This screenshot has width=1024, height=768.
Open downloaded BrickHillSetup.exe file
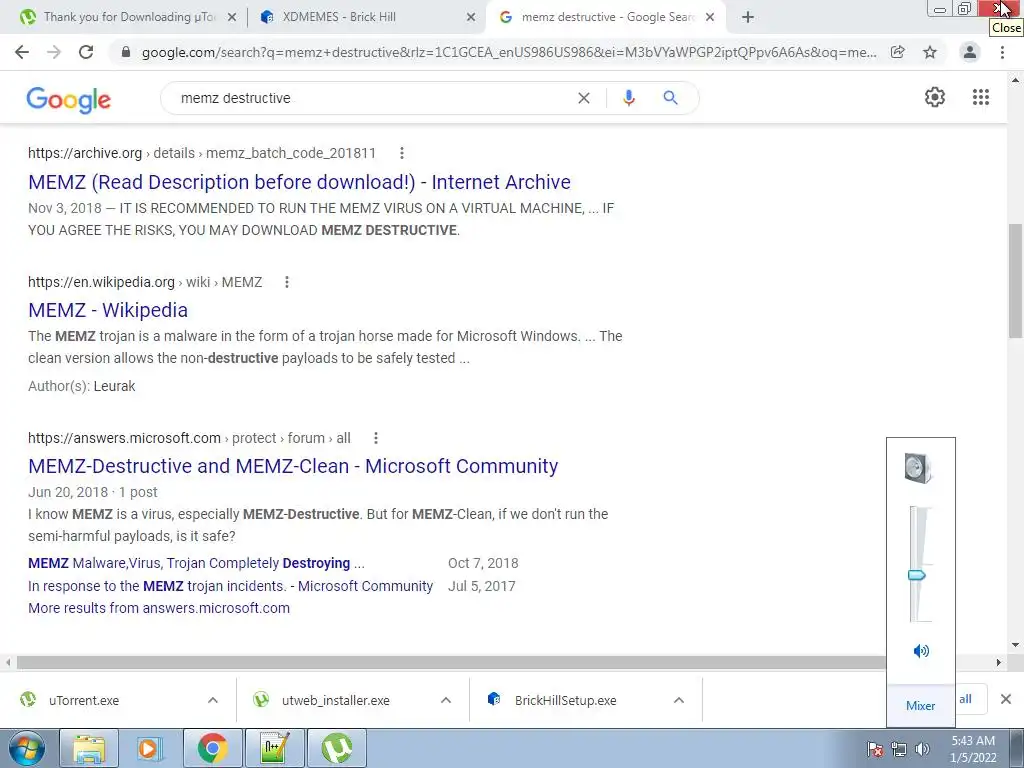(x=566, y=700)
